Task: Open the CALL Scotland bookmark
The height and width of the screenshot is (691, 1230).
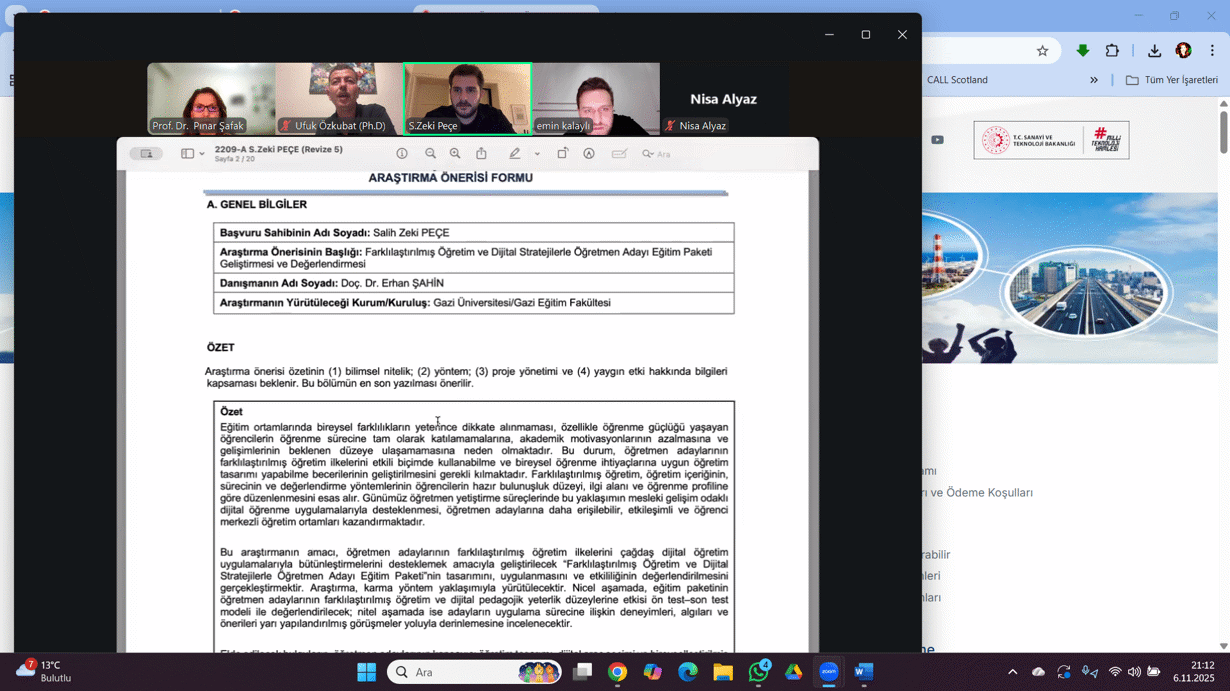Action: (957, 80)
